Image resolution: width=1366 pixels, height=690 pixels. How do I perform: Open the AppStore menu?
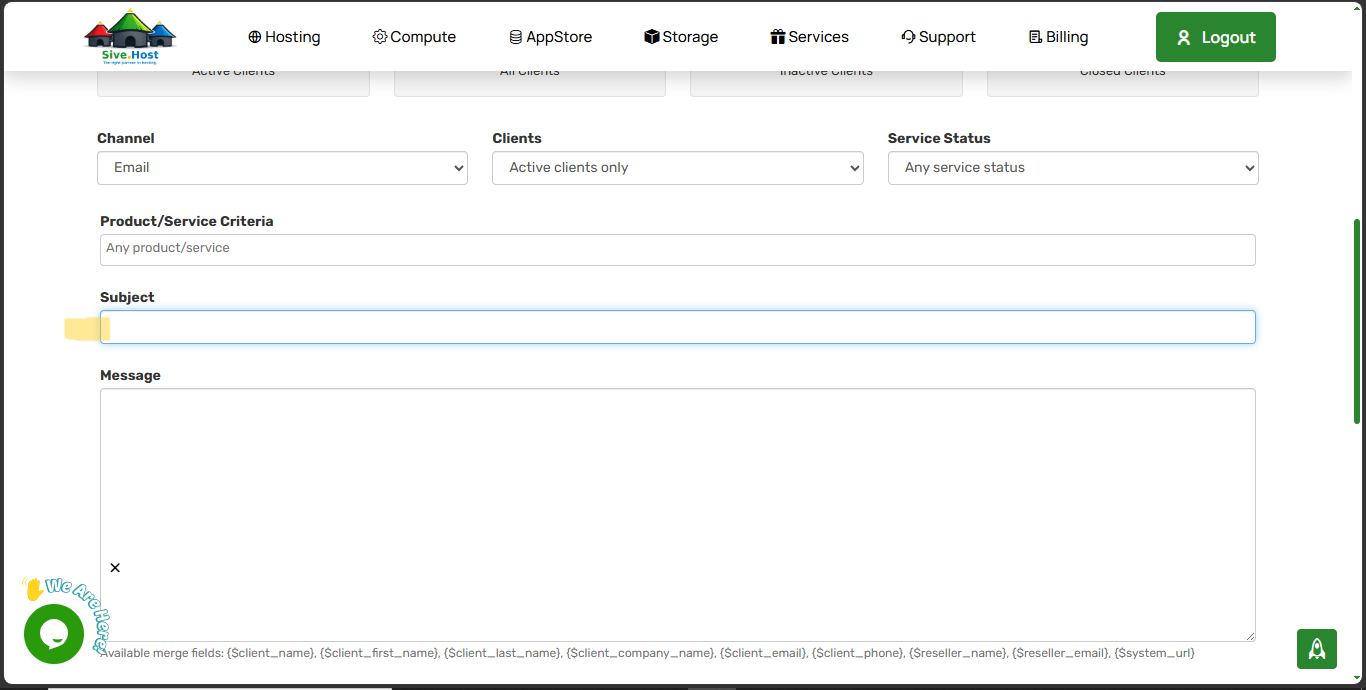(550, 37)
